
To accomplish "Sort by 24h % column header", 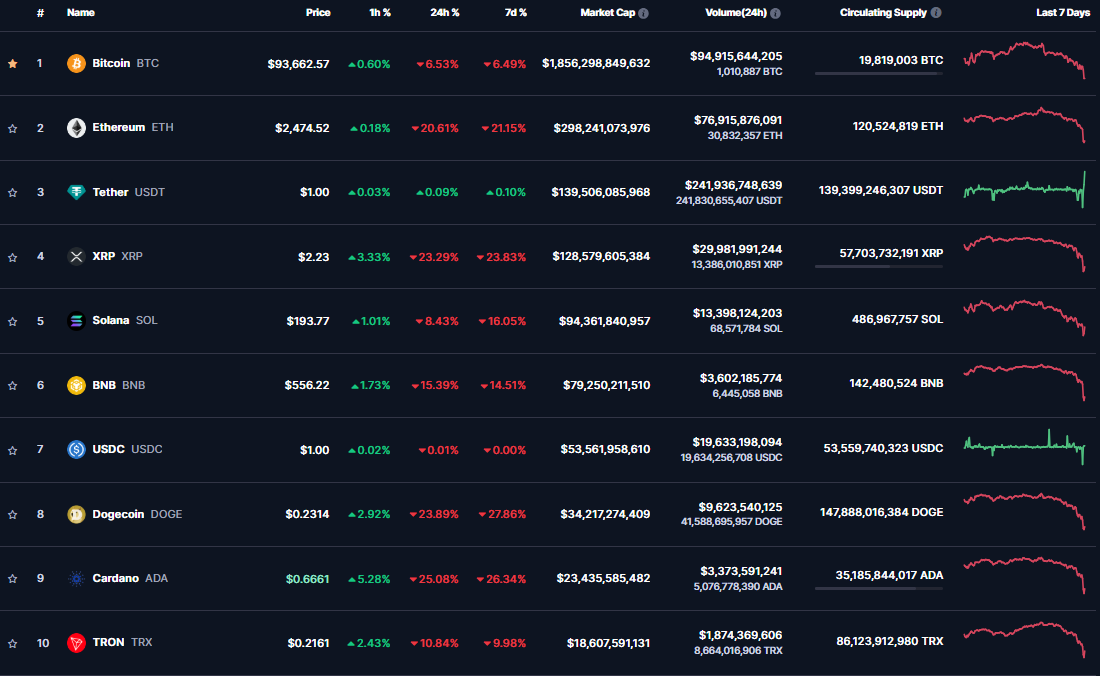I will 443,13.
